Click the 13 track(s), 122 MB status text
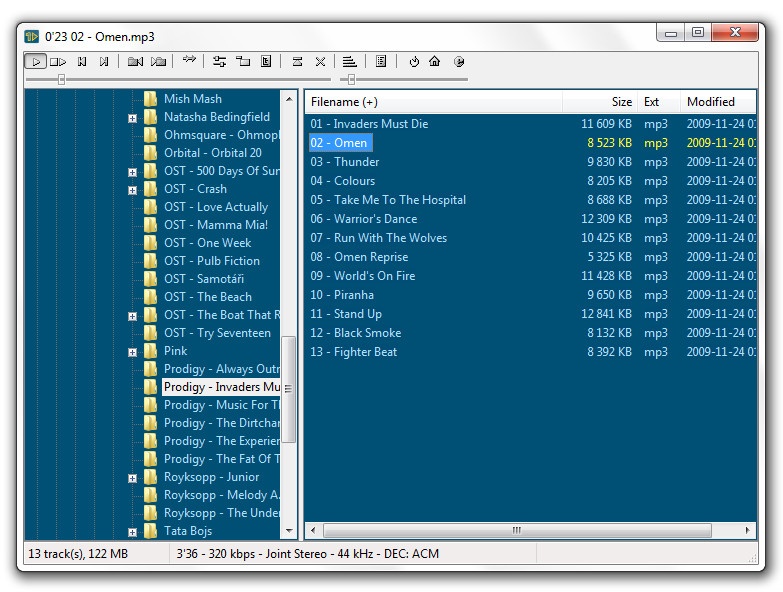 coord(78,554)
